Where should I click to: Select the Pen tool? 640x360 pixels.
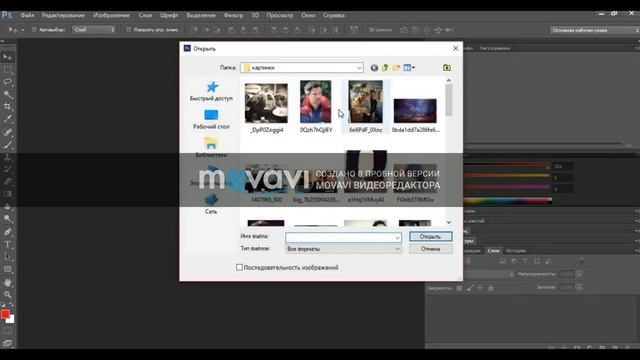(8, 232)
